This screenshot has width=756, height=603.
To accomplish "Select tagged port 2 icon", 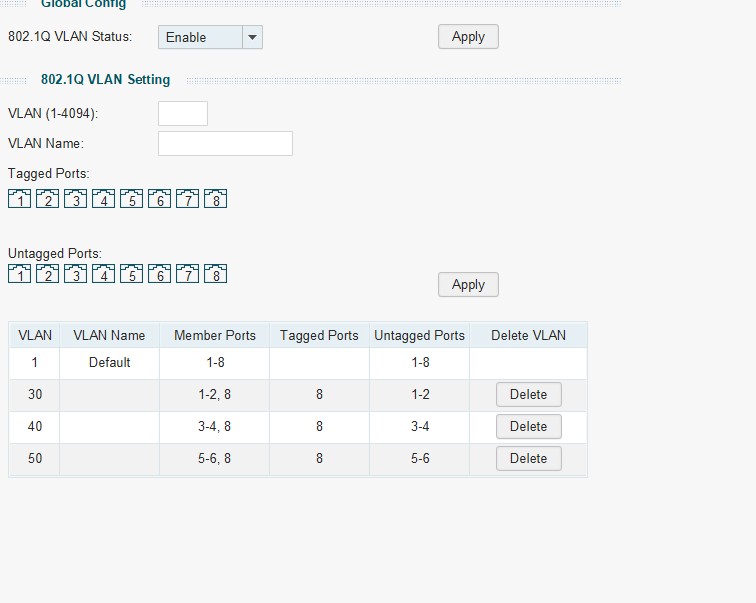I will tap(47, 199).
